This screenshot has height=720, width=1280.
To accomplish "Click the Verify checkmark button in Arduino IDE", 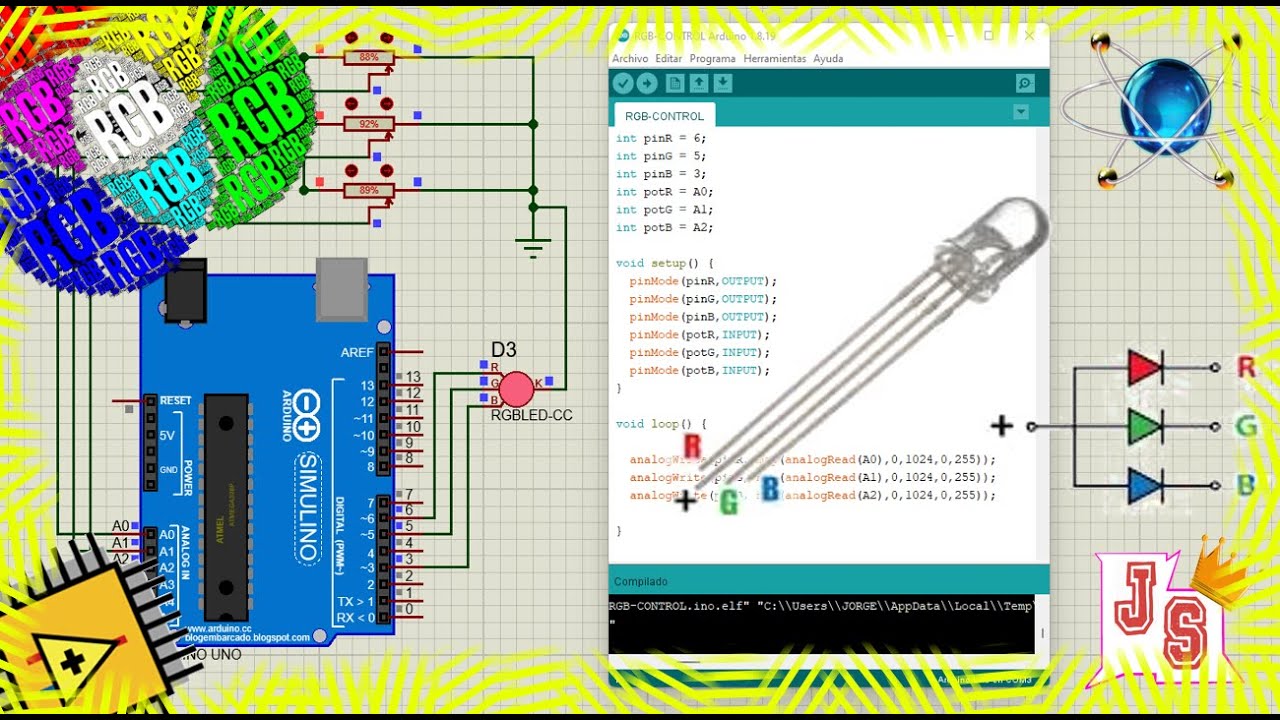I will (625, 83).
